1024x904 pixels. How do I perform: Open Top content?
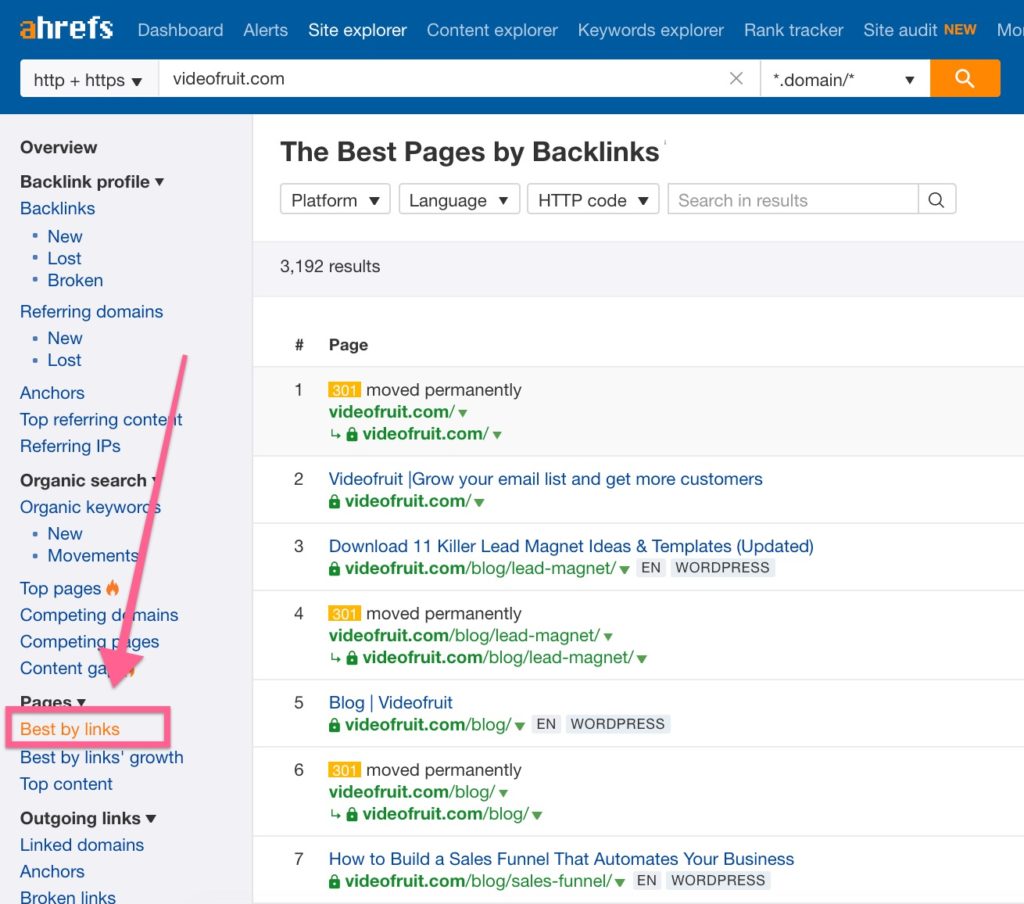[x=66, y=784]
